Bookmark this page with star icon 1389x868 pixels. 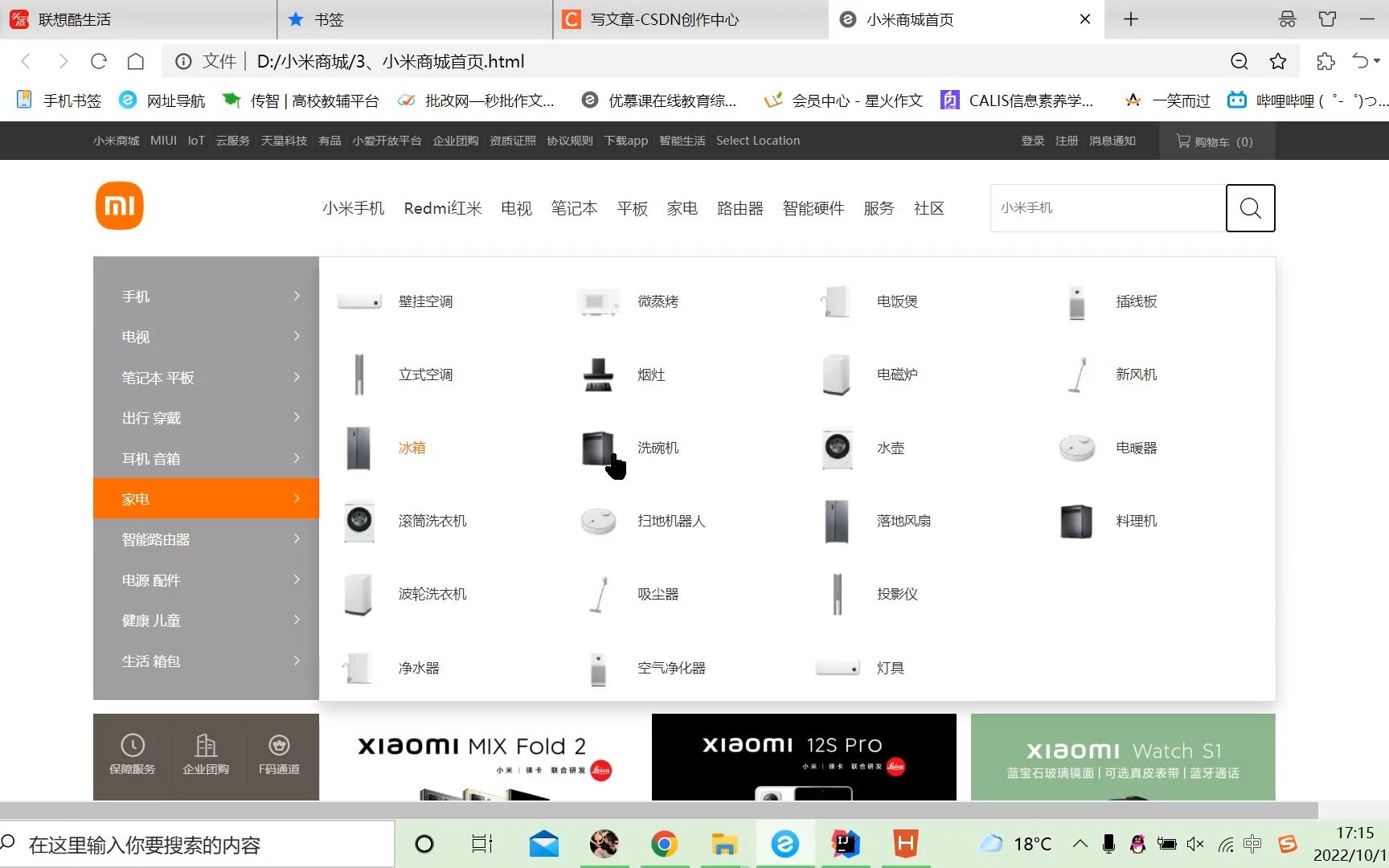1278,61
